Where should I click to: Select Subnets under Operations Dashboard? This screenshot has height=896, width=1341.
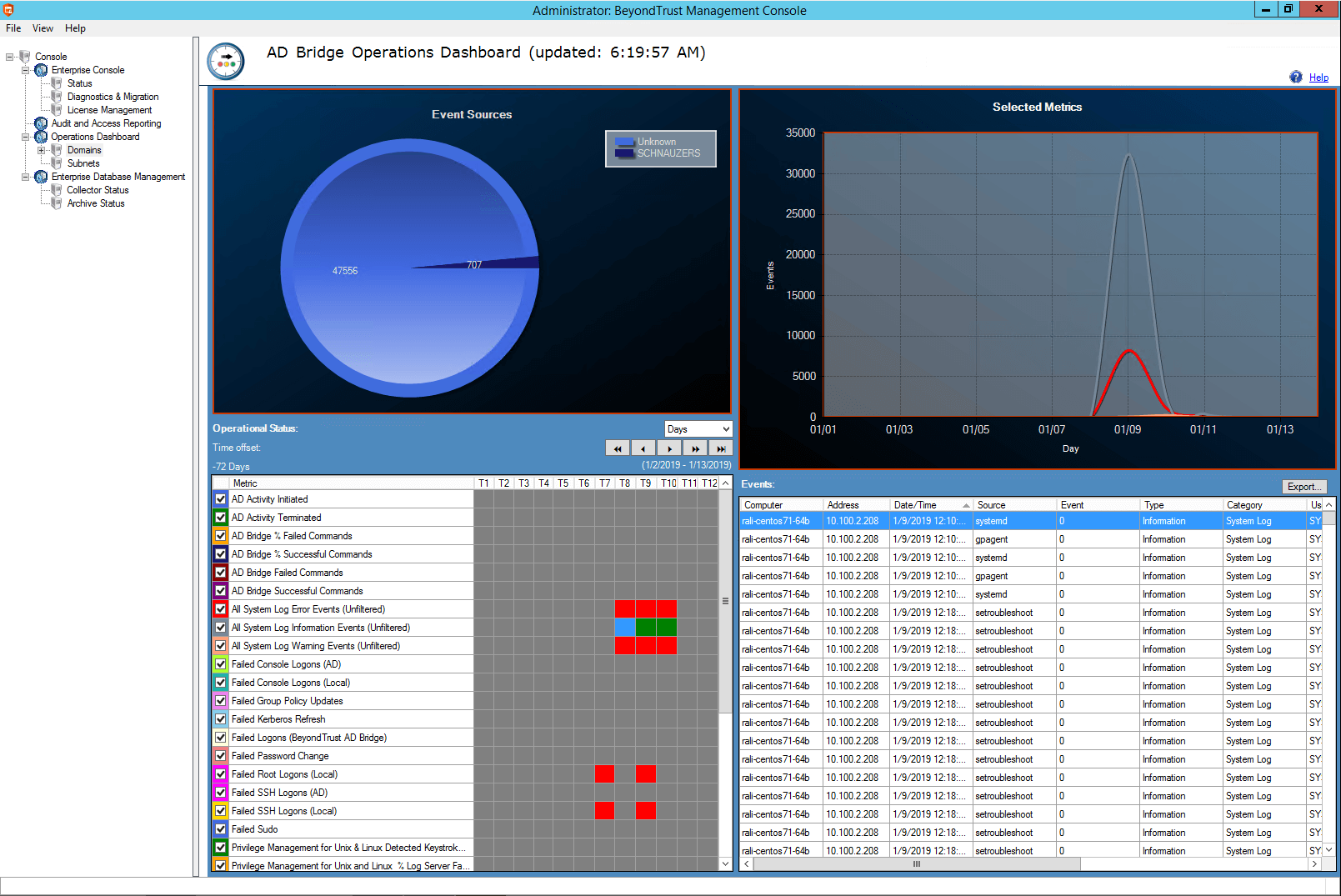tap(83, 163)
